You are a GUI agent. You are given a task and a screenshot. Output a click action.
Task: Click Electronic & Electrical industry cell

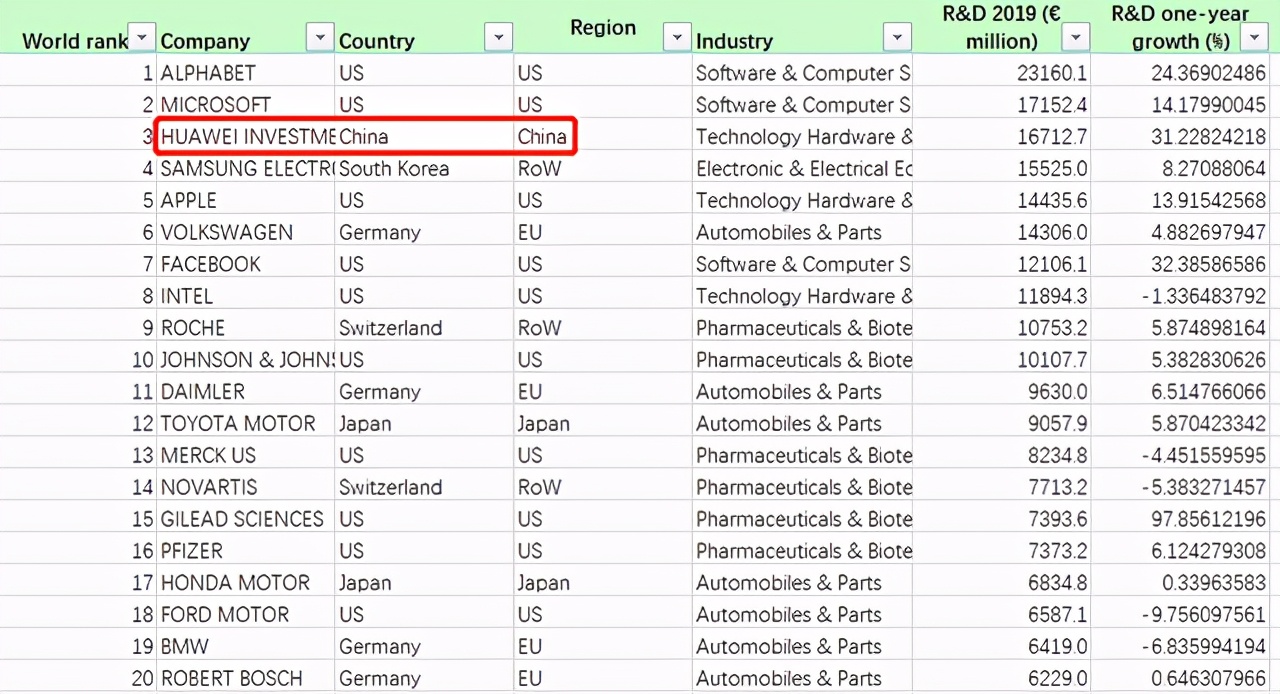coord(803,169)
